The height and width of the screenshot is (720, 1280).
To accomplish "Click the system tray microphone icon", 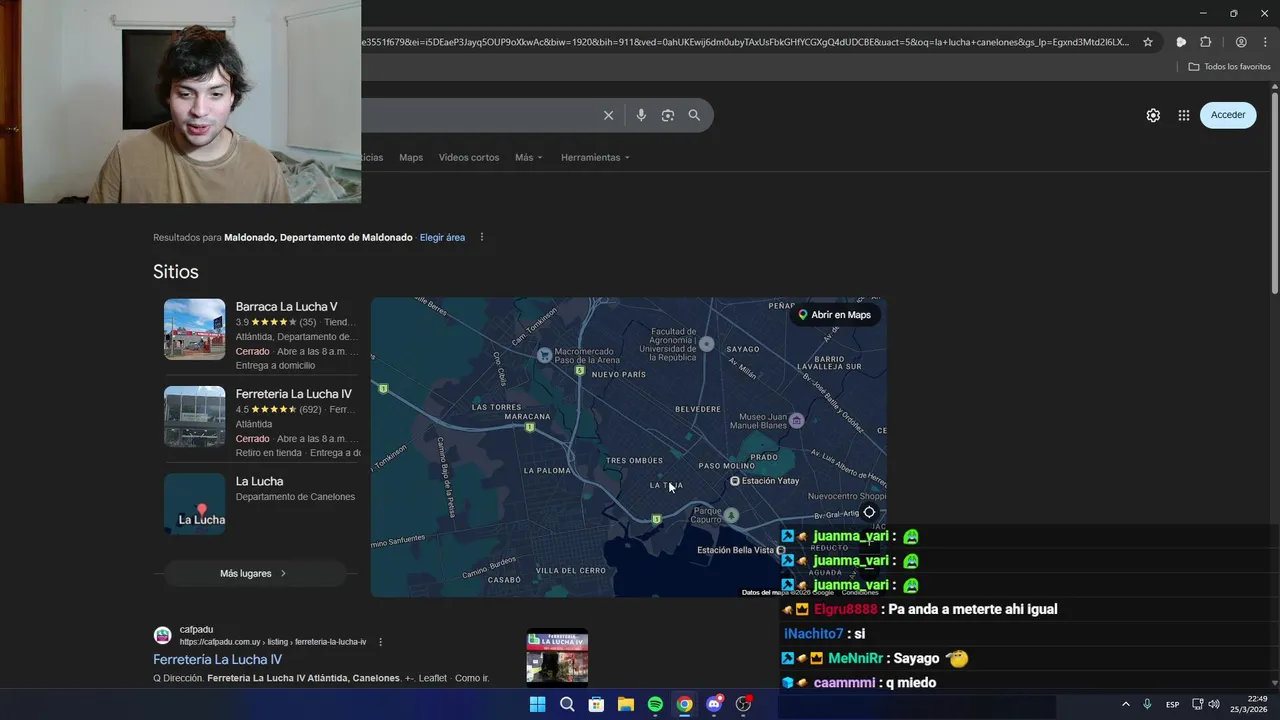I will [1147, 704].
